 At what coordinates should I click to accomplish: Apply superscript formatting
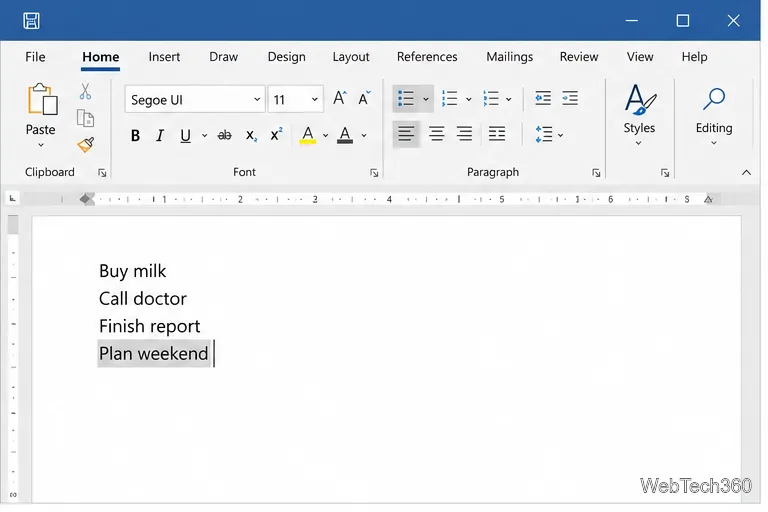[x=276, y=134]
